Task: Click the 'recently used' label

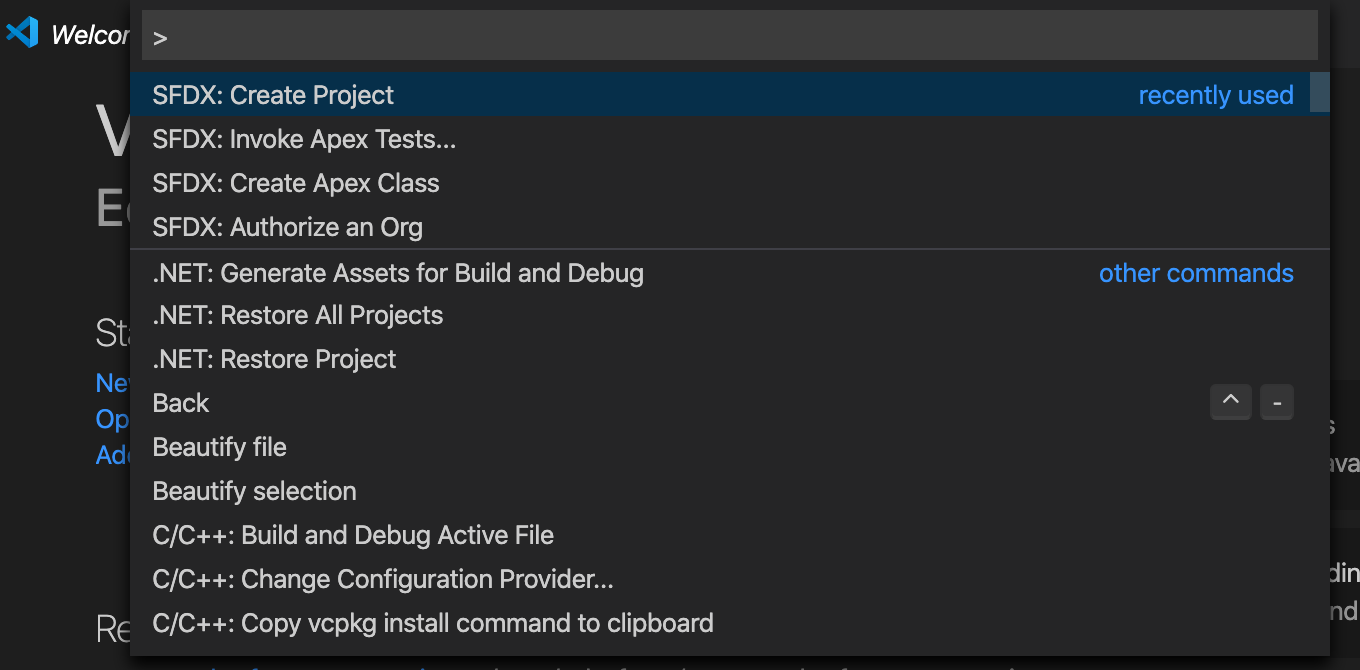Action: tap(1216, 95)
